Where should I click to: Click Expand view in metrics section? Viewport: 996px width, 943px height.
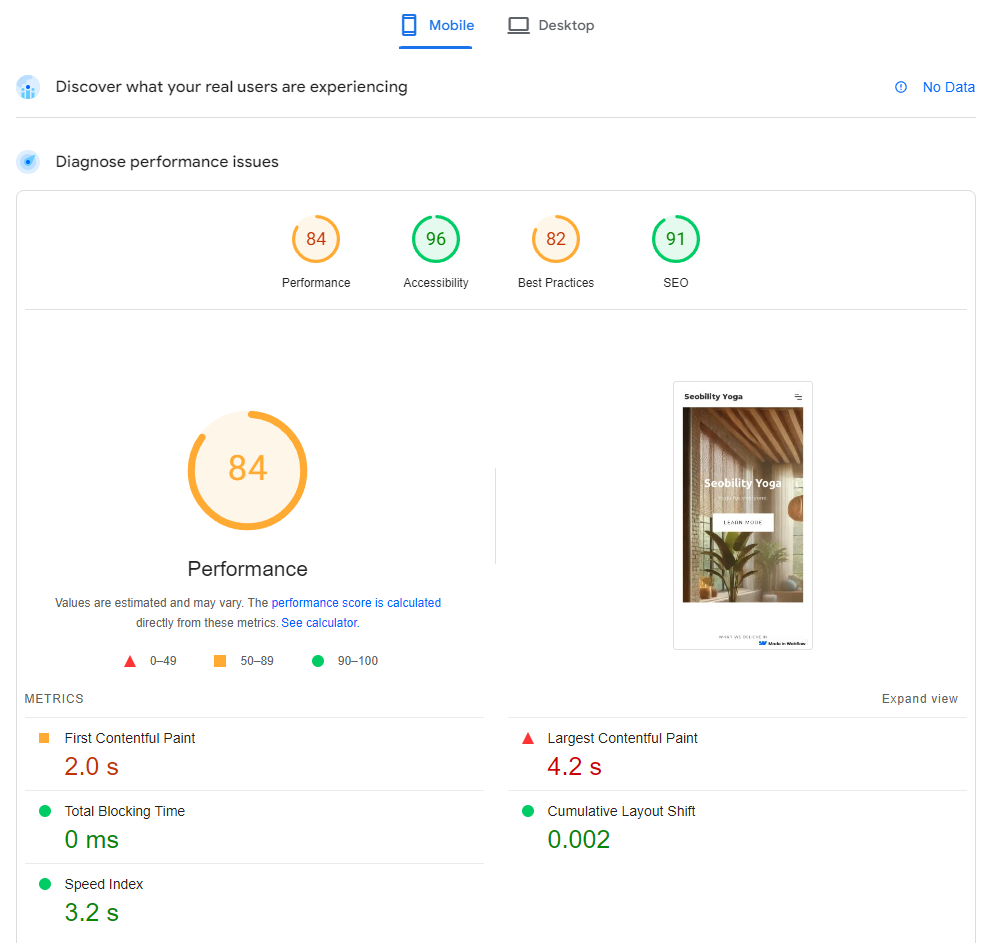click(919, 699)
